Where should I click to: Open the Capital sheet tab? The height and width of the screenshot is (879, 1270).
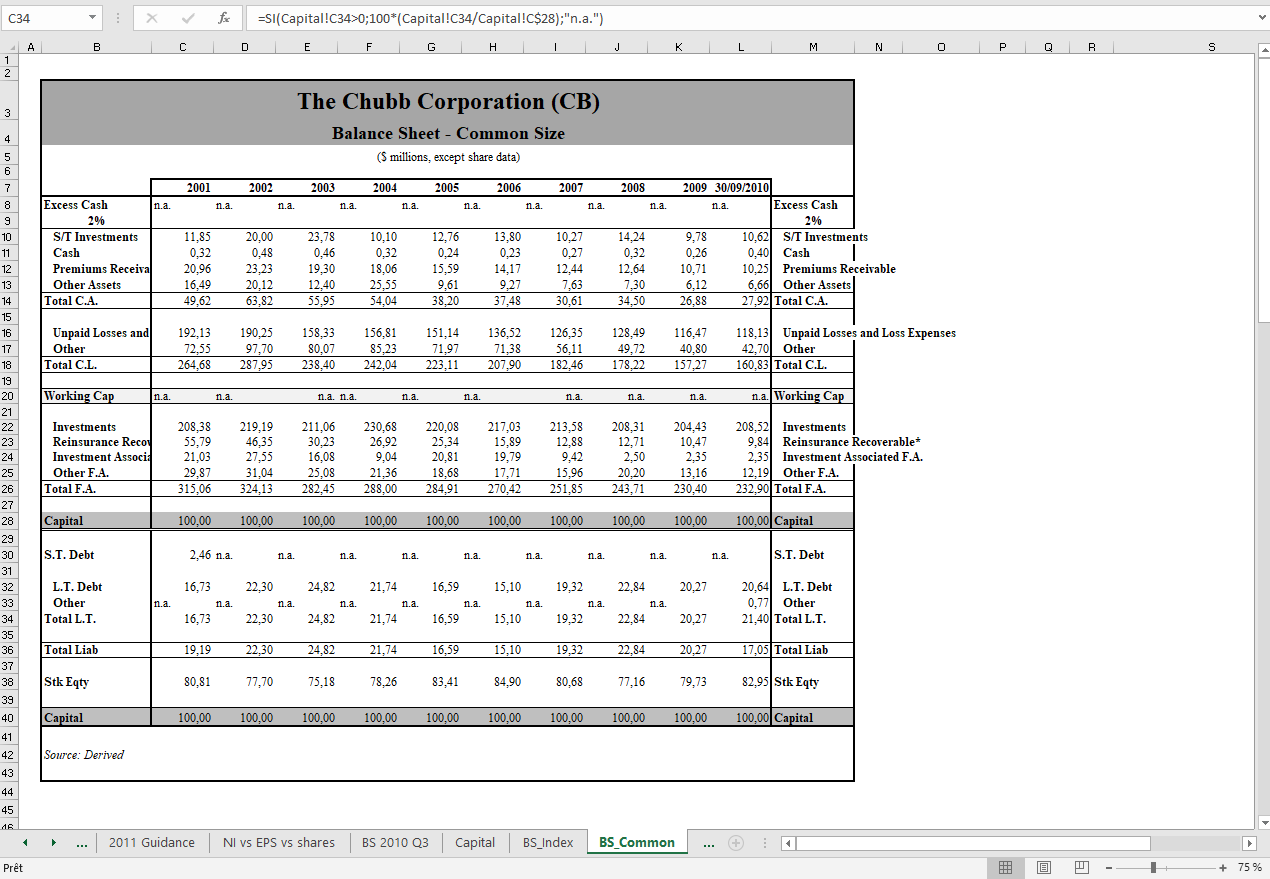click(x=475, y=842)
